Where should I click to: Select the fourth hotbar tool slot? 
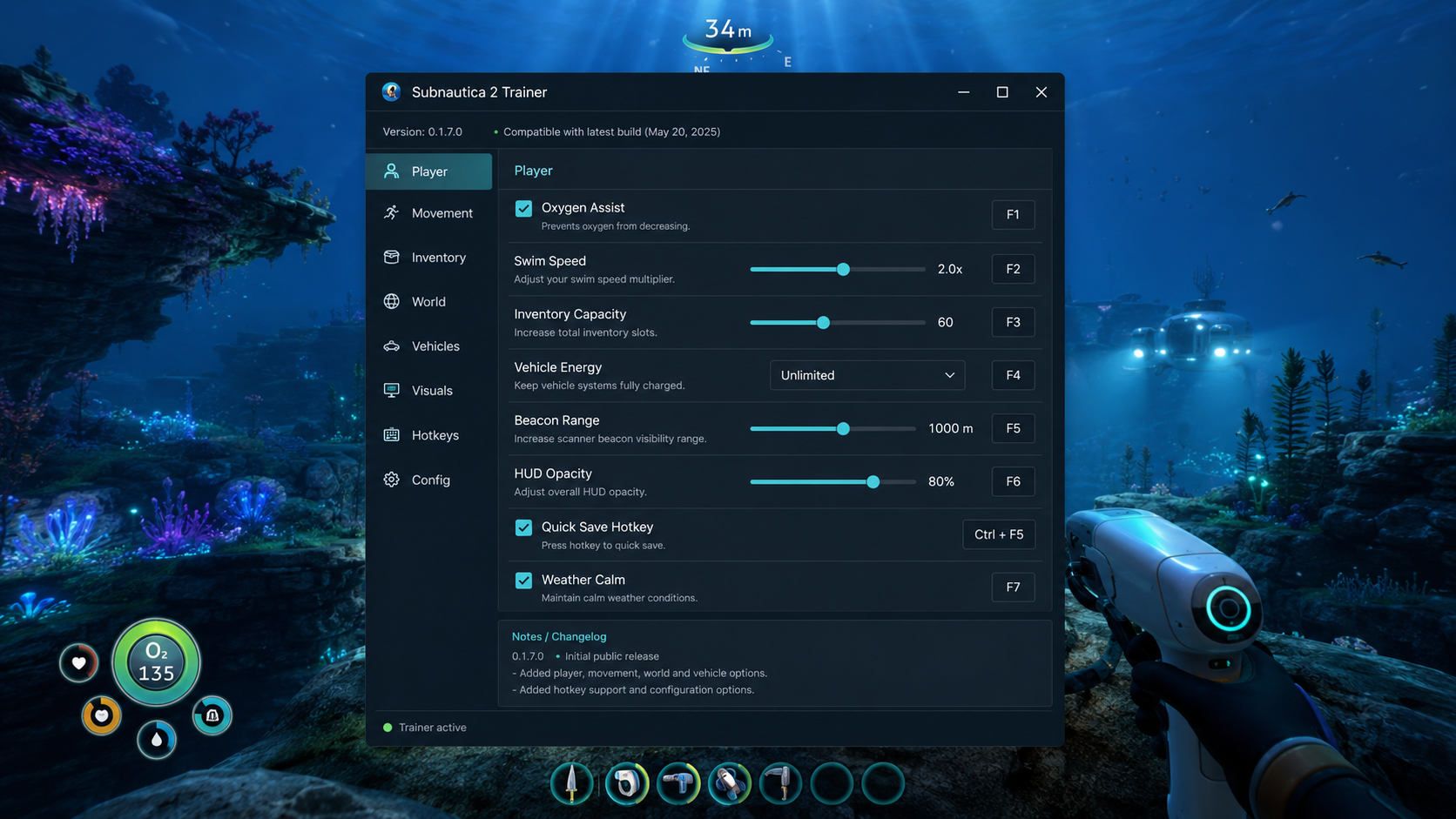click(730, 783)
